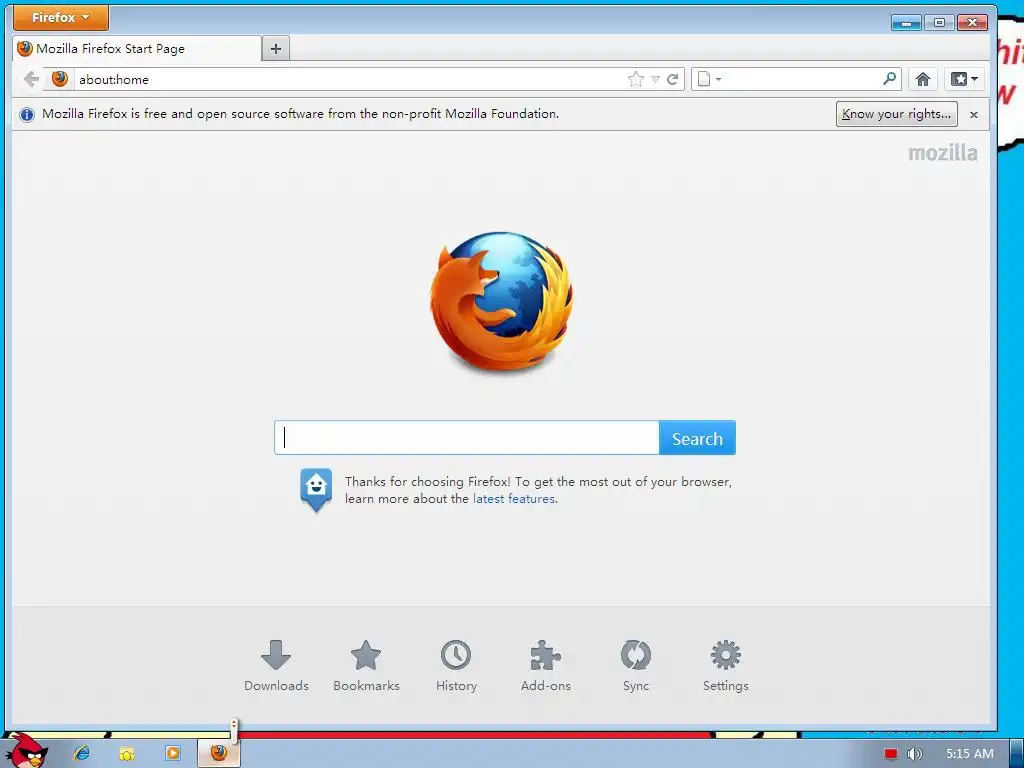1024x768 pixels.
Task: Click the about:home address bar field
Action: (349, 80)
